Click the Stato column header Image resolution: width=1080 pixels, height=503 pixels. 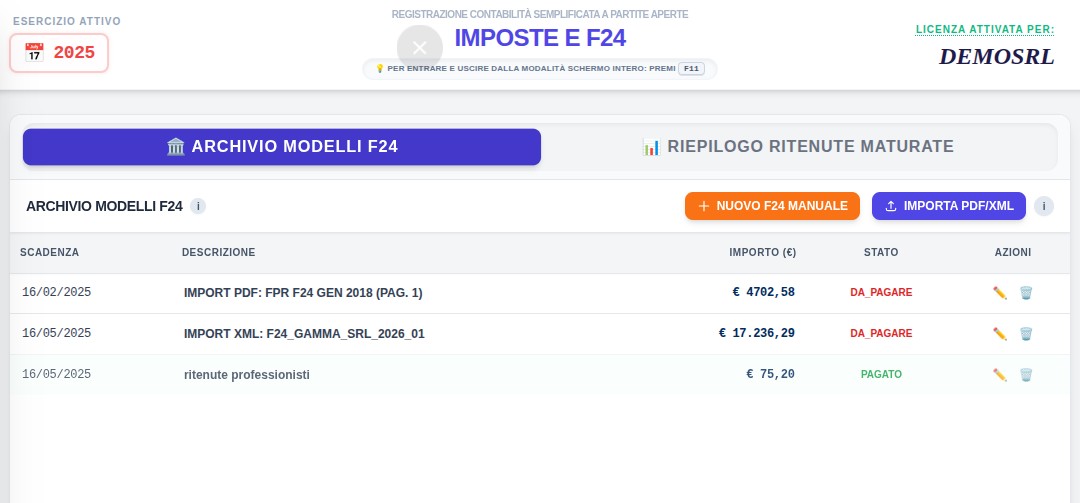pyautogui.click(x=881, y=252)
